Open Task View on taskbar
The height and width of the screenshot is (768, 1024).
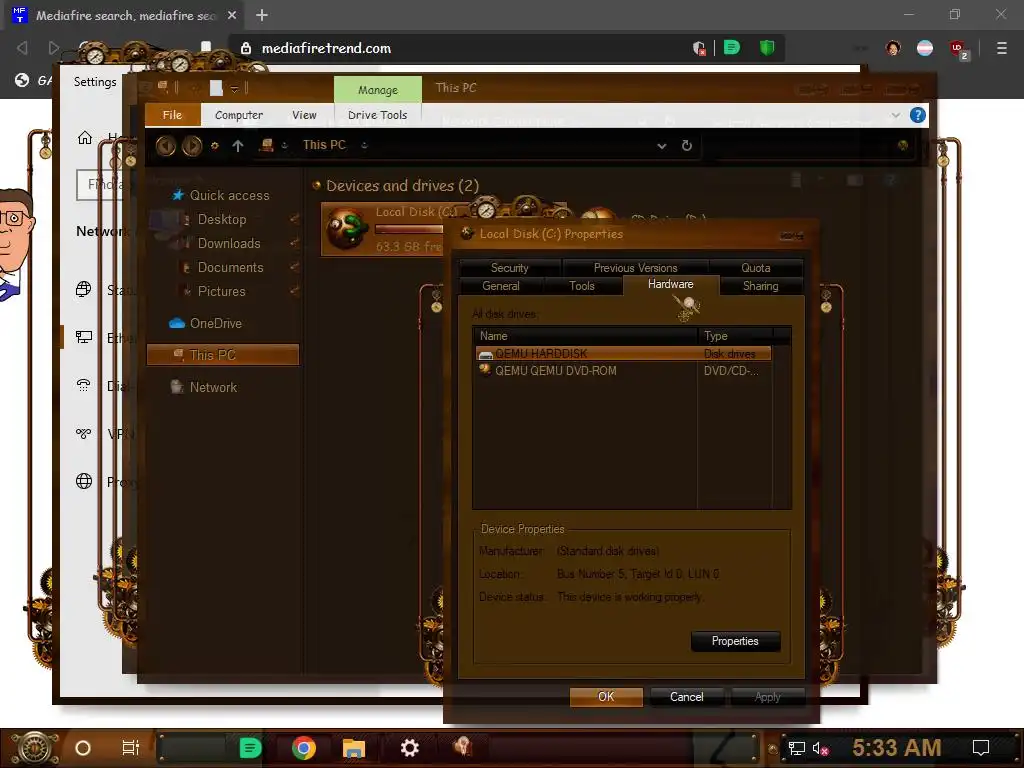coord(131,748)
